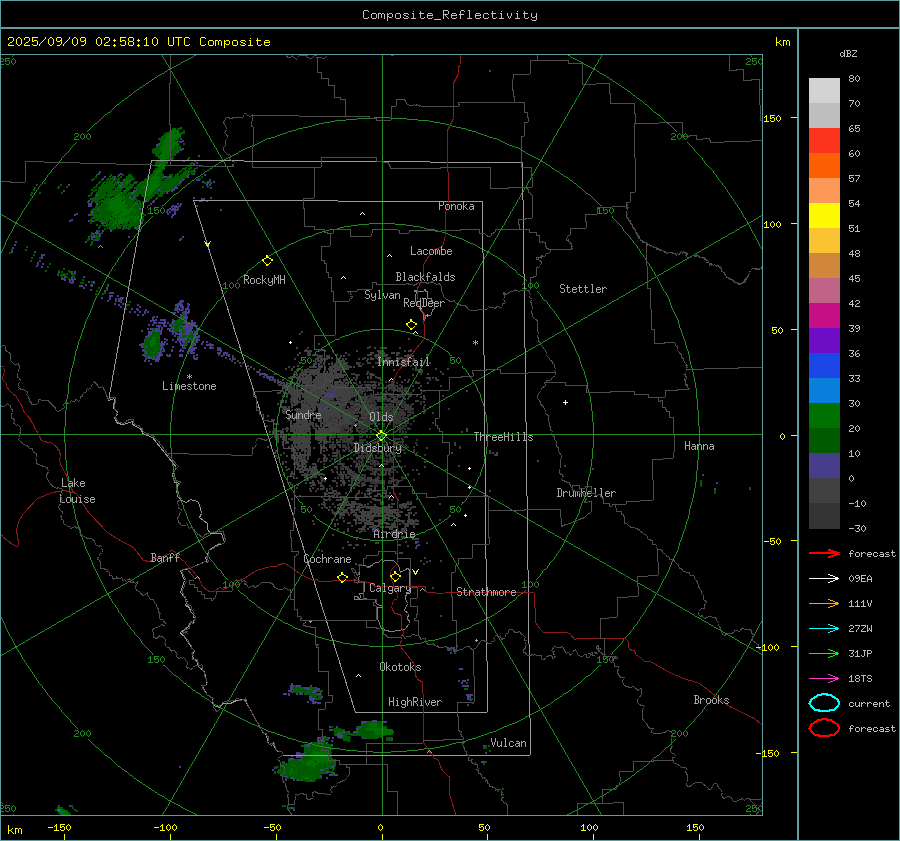
Task: Click the cyan 27ZW arrow icon
Action: pyautogui.click(x=824, y=629)
